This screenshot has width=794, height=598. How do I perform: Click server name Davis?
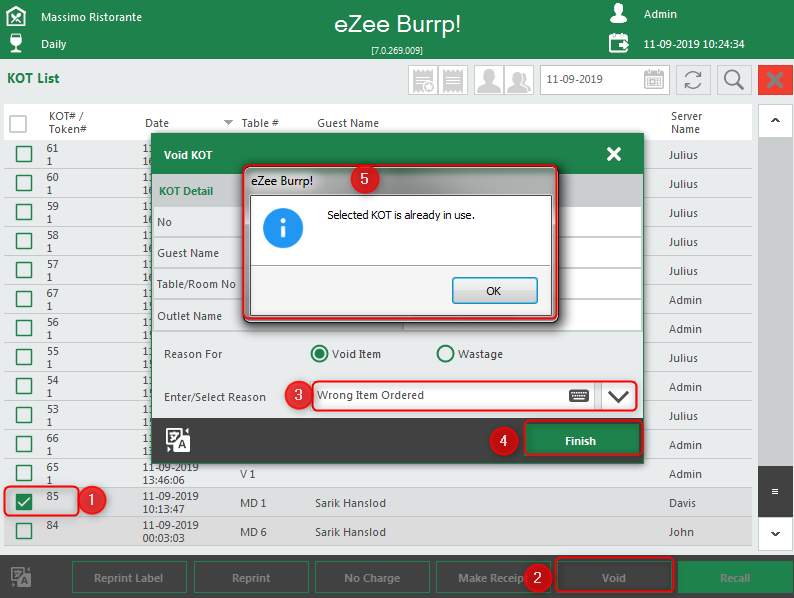point(682,503)
